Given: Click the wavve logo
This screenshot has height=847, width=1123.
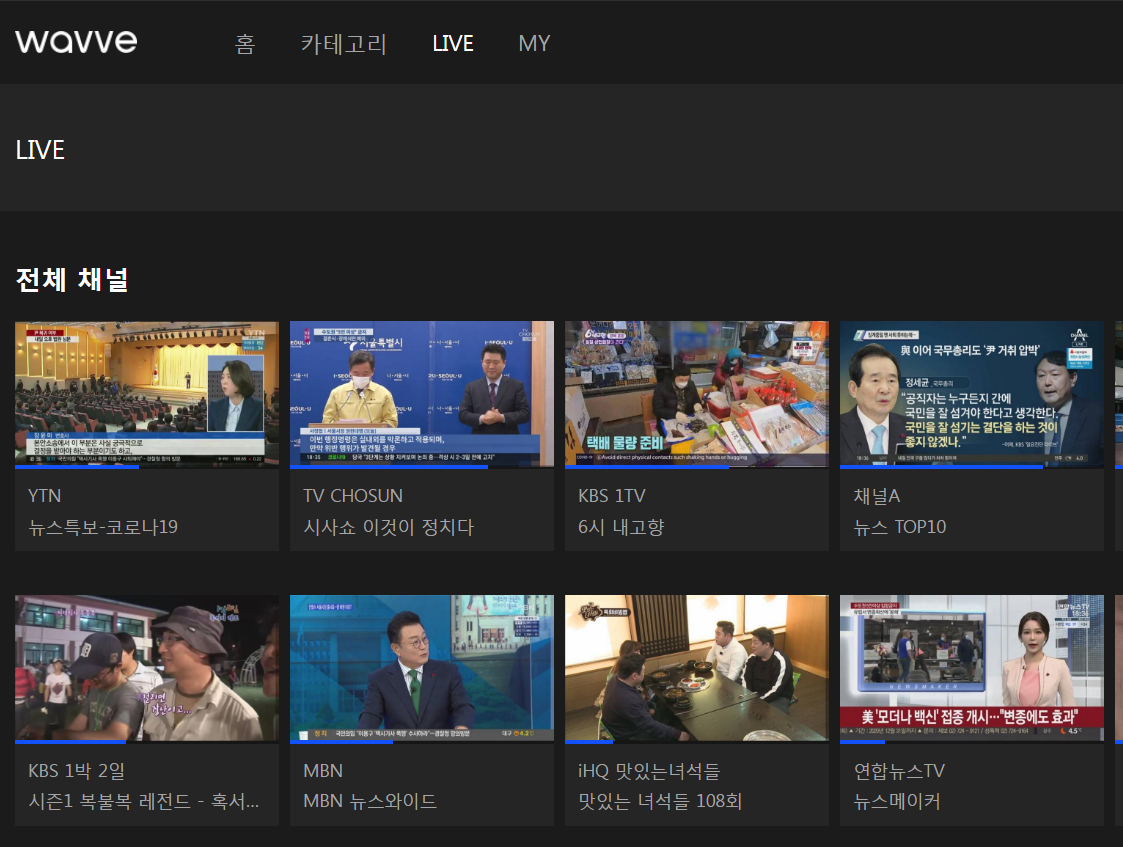Looking at the screenshot, I should [76, 42].
